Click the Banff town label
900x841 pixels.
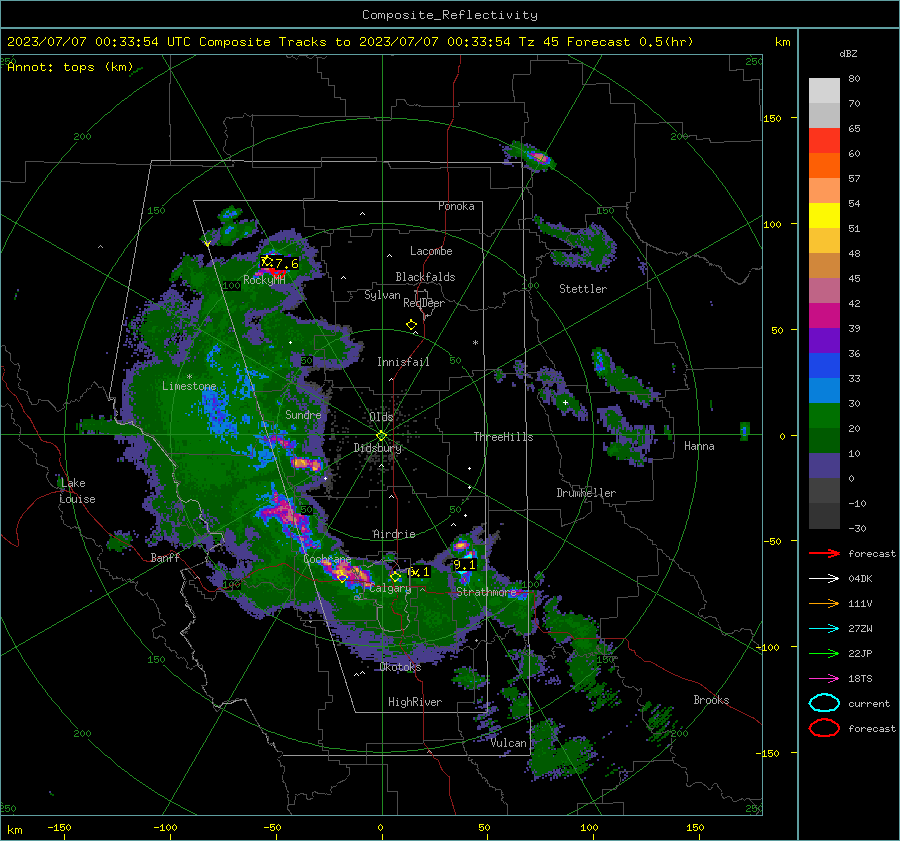[x=165, y=557]
